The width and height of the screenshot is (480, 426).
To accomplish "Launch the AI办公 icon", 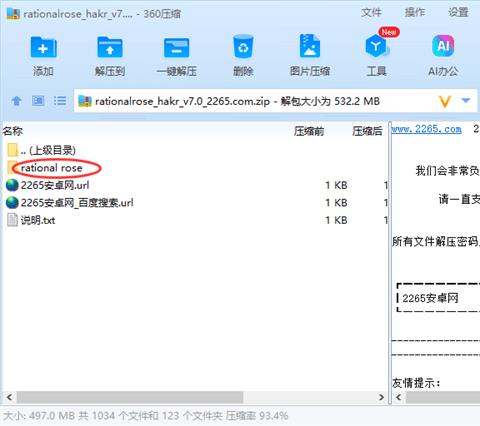I will 443,46.
